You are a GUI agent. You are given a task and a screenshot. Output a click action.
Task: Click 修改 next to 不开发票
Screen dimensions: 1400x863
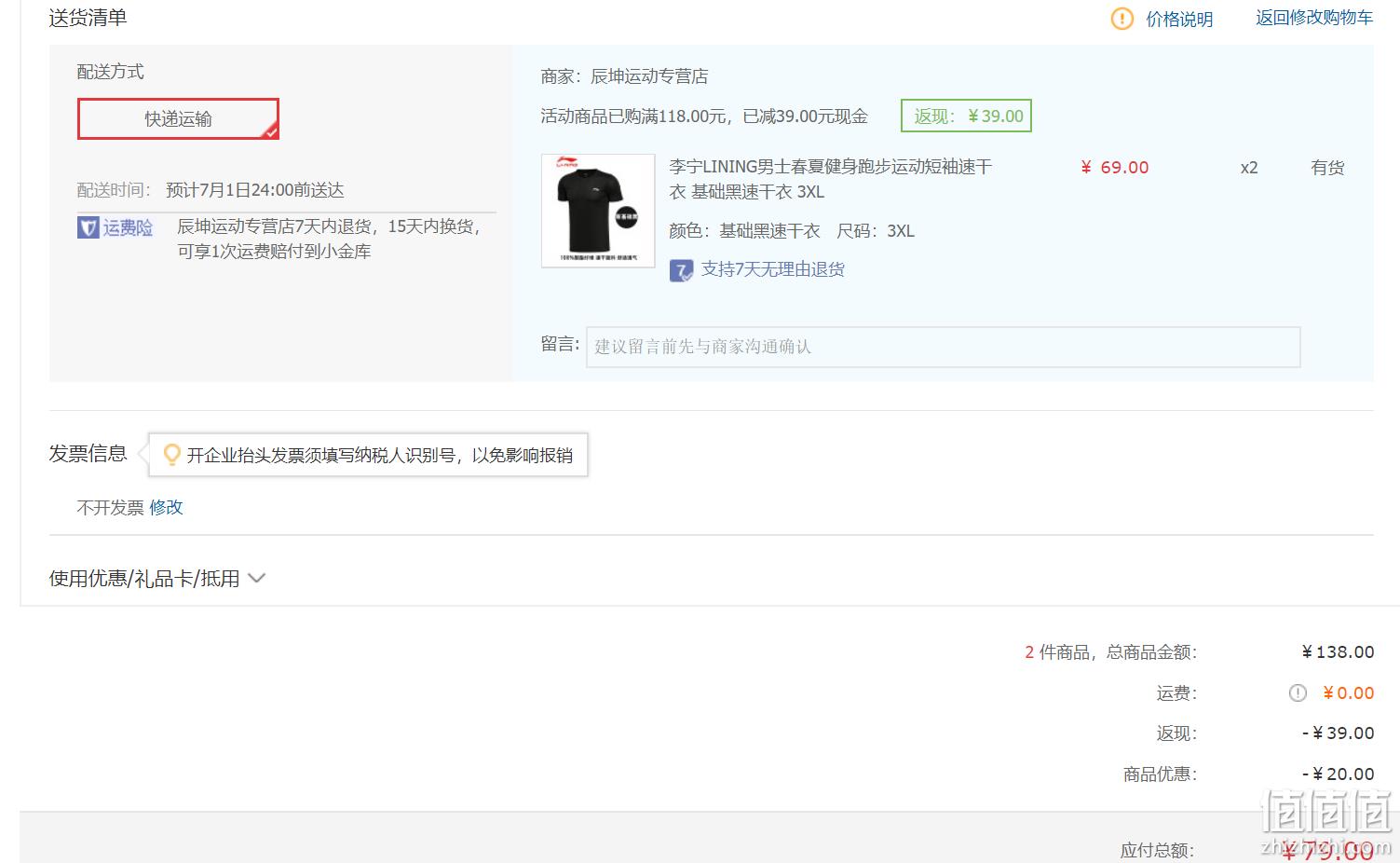click(x=166, y=507)
